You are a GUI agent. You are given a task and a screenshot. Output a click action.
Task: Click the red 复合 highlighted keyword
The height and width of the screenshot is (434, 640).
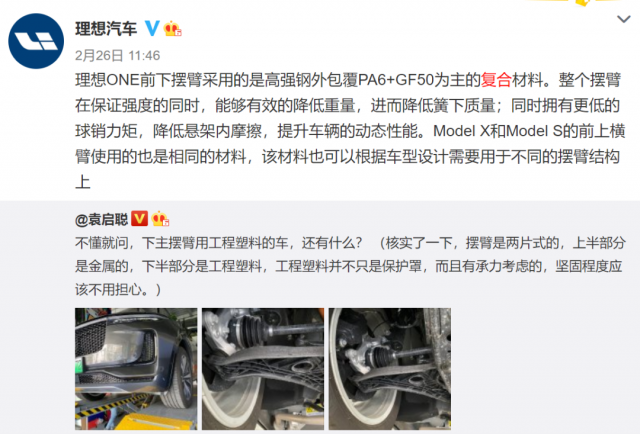tap(496, 80)
